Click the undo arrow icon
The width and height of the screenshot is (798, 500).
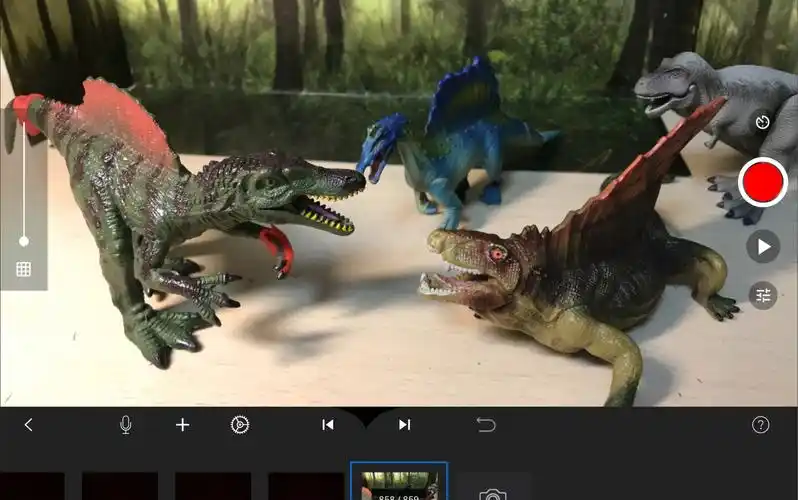pyautogui.click(x=486, y=425)
